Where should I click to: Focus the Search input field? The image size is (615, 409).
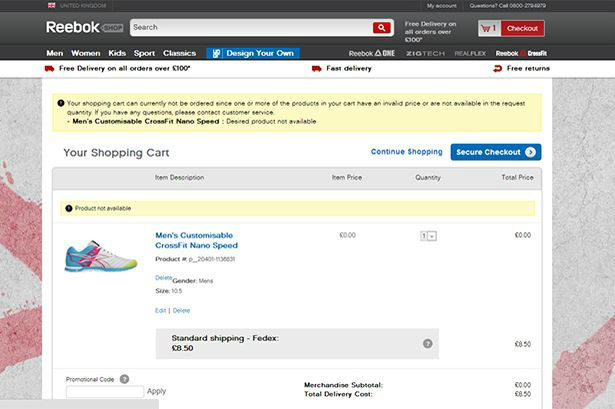pos(251,27)
